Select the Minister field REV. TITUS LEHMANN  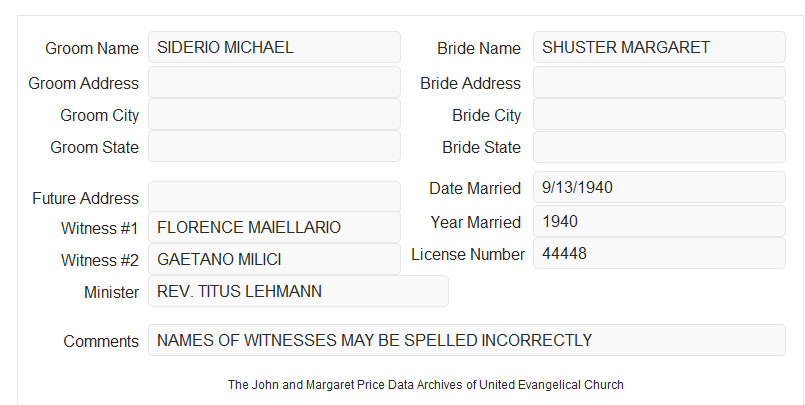(298, 291)
